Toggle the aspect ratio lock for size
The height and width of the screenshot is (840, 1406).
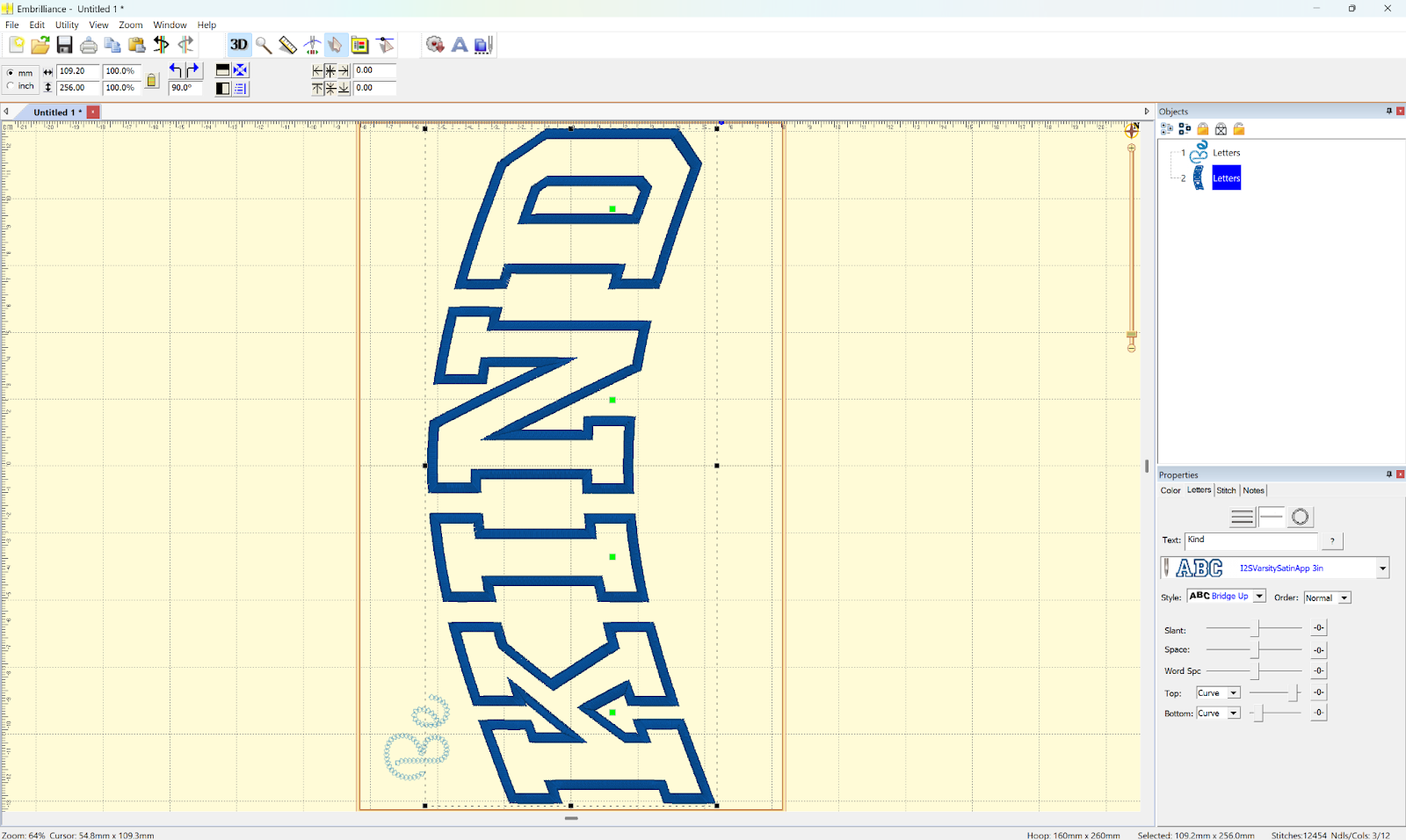[151, 81]
